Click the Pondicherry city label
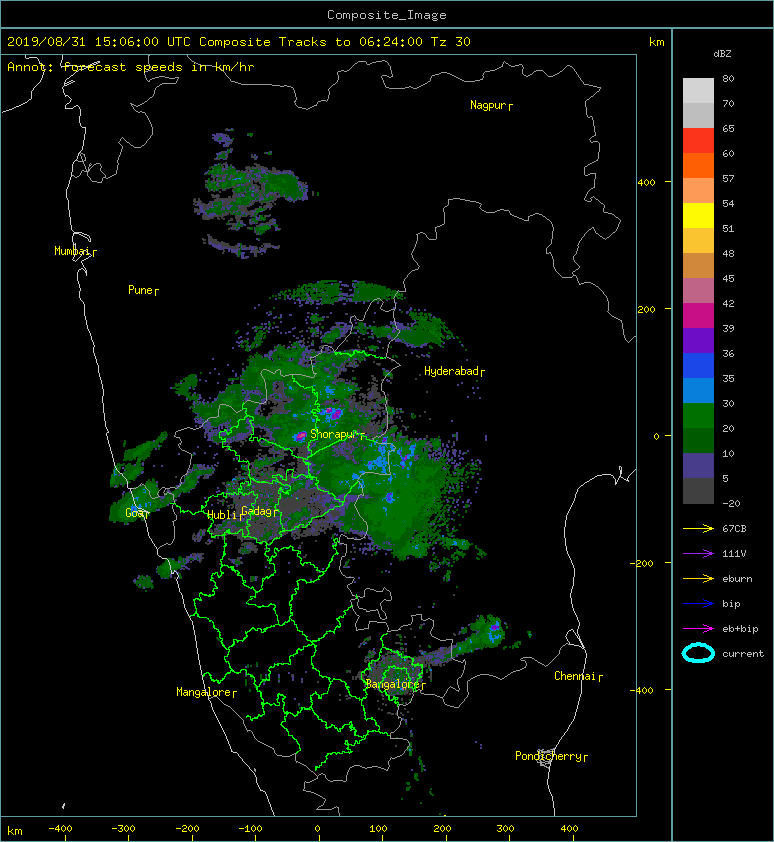Image resolution: width=774 pixels, height=842 pixels. point(551,756)
